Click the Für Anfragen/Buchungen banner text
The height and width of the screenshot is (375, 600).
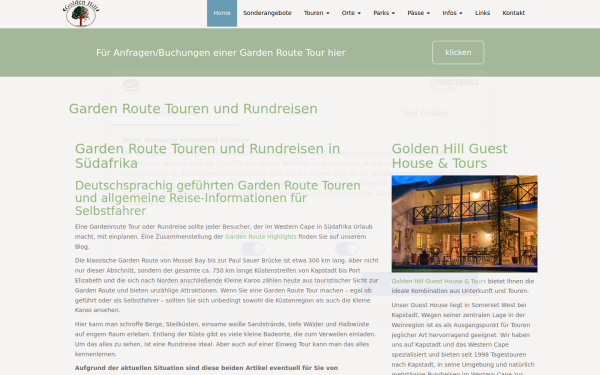click(x=221, y=53)
